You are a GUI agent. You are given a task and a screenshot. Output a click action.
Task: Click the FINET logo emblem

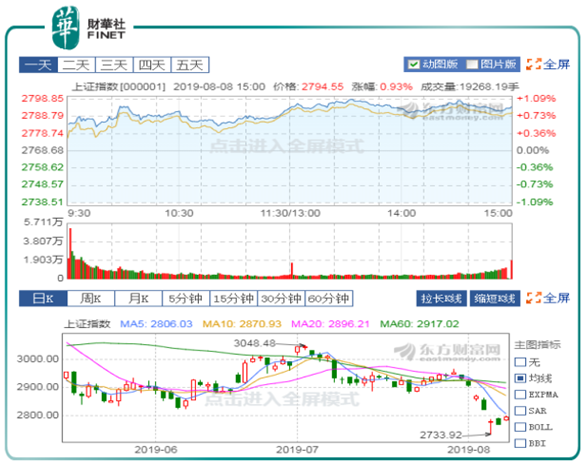click(66, 28)
